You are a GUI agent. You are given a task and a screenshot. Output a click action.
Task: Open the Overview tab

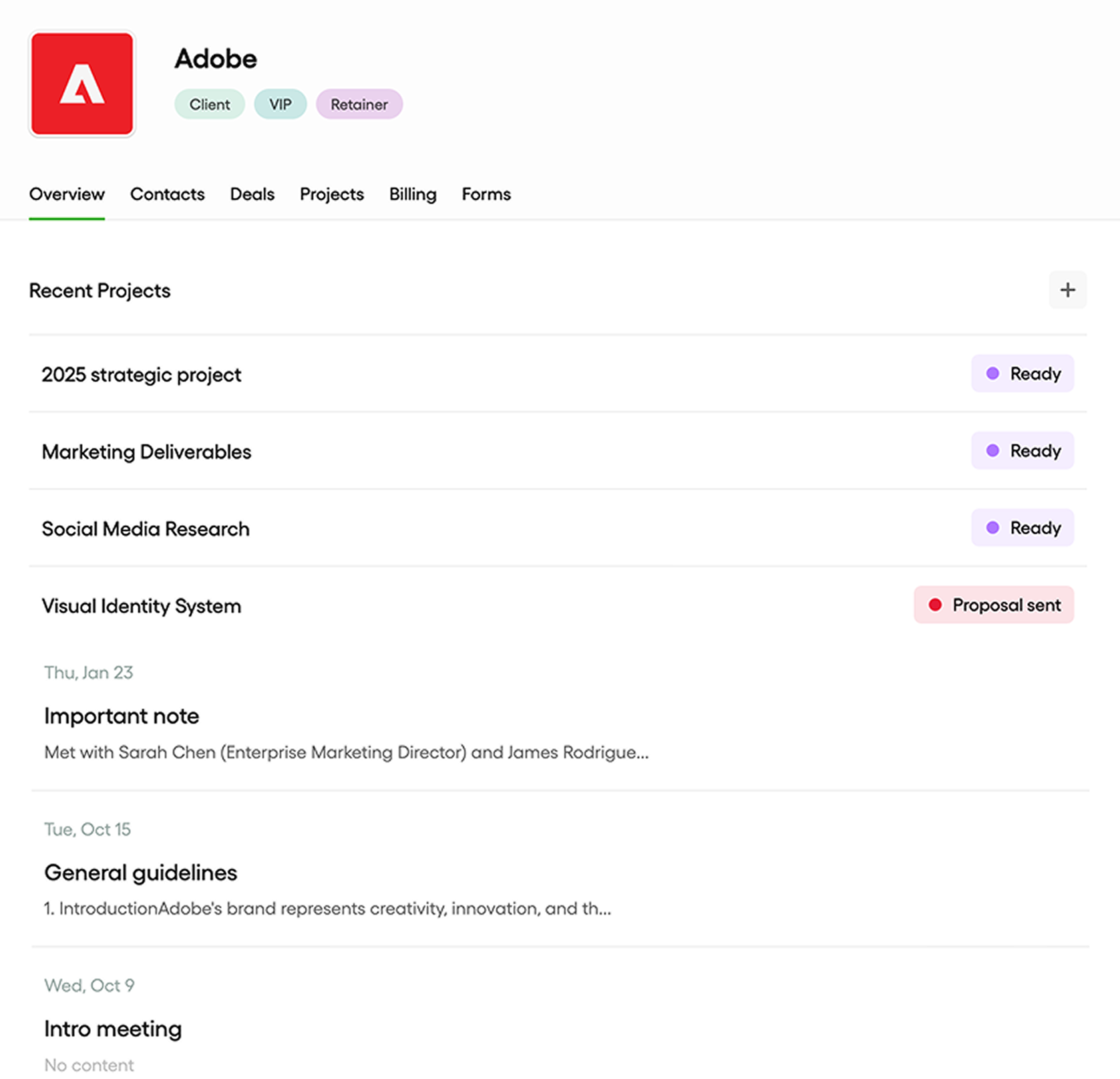[67, 194]
